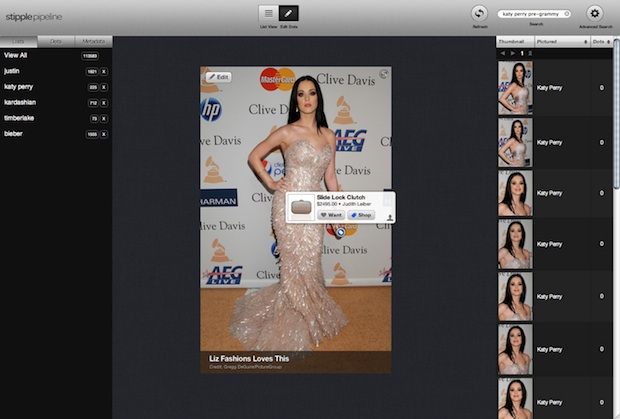The width and height of the screenshot is (620, 419).
Task: Select the 'bieber' list
Action: 13,134
